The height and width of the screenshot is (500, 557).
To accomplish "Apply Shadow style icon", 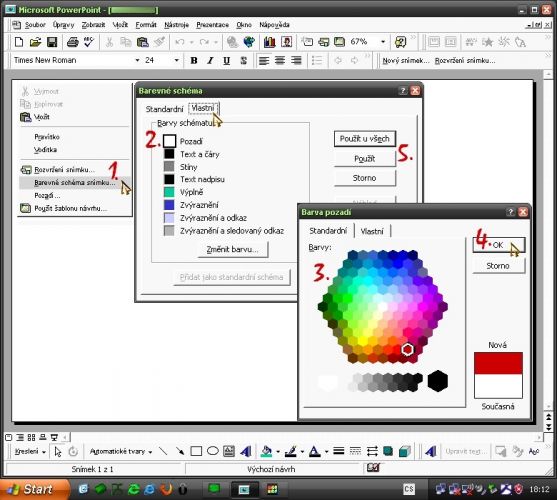I will click(388, 451).
